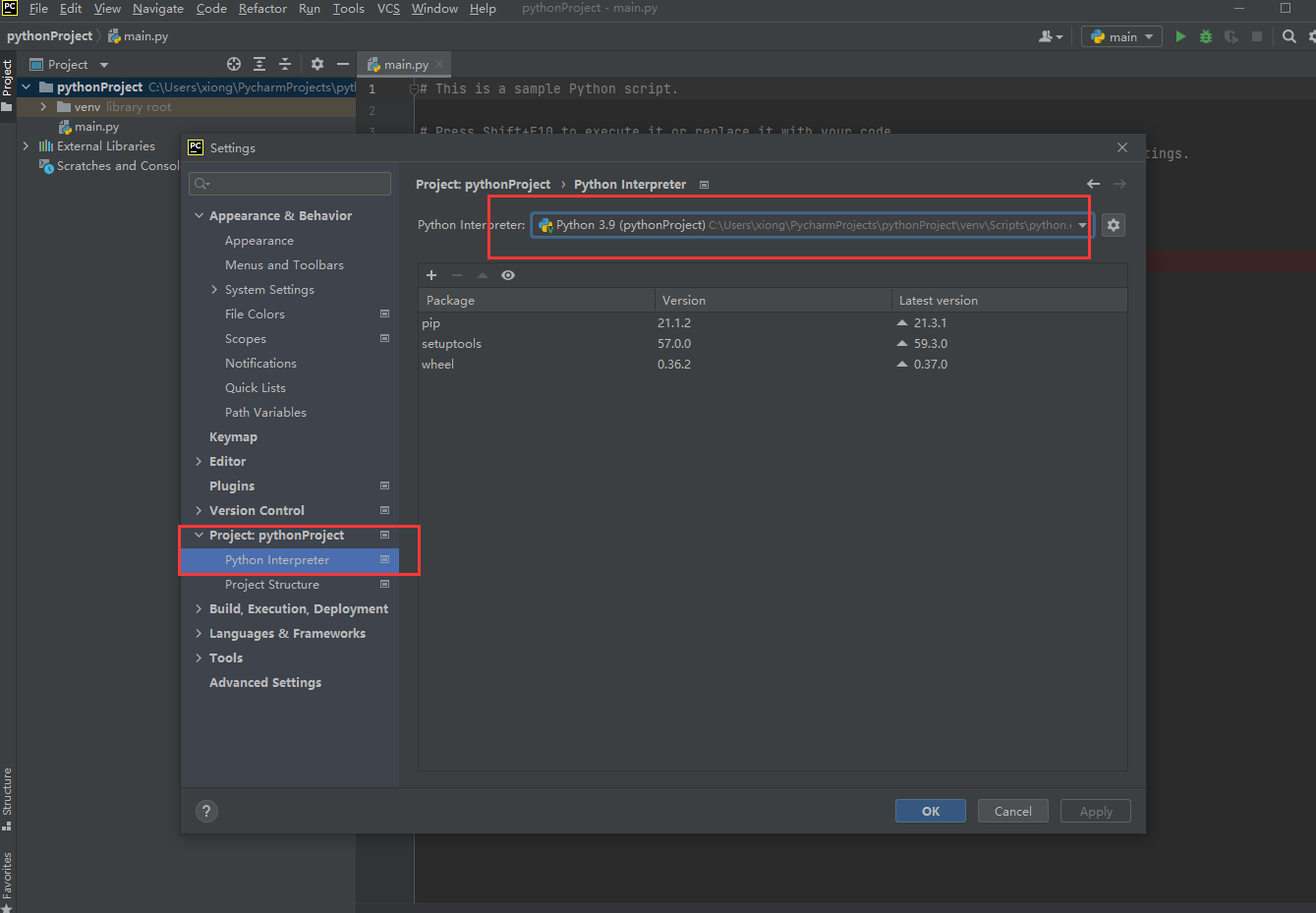Viewport: 1316px width, 913px height.
Task: Click the locate opened file crosshair icon
Action: 234,64
